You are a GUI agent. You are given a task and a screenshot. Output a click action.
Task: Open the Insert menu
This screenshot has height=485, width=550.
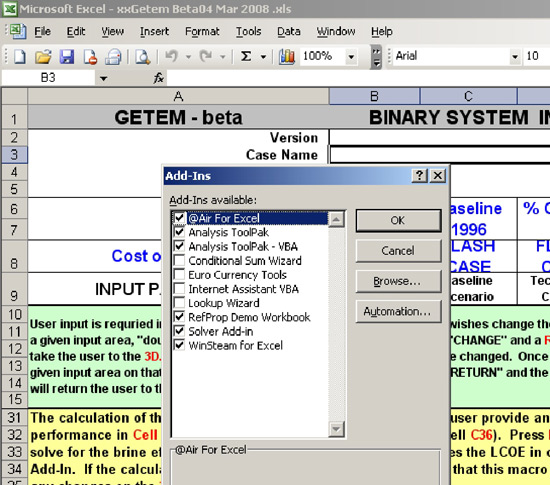pyautogui.click(x=154, y=31)
